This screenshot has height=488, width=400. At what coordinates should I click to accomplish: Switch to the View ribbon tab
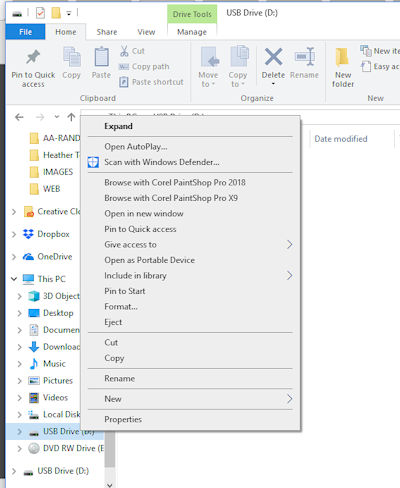pyautogui.click(x=146, y=32)
